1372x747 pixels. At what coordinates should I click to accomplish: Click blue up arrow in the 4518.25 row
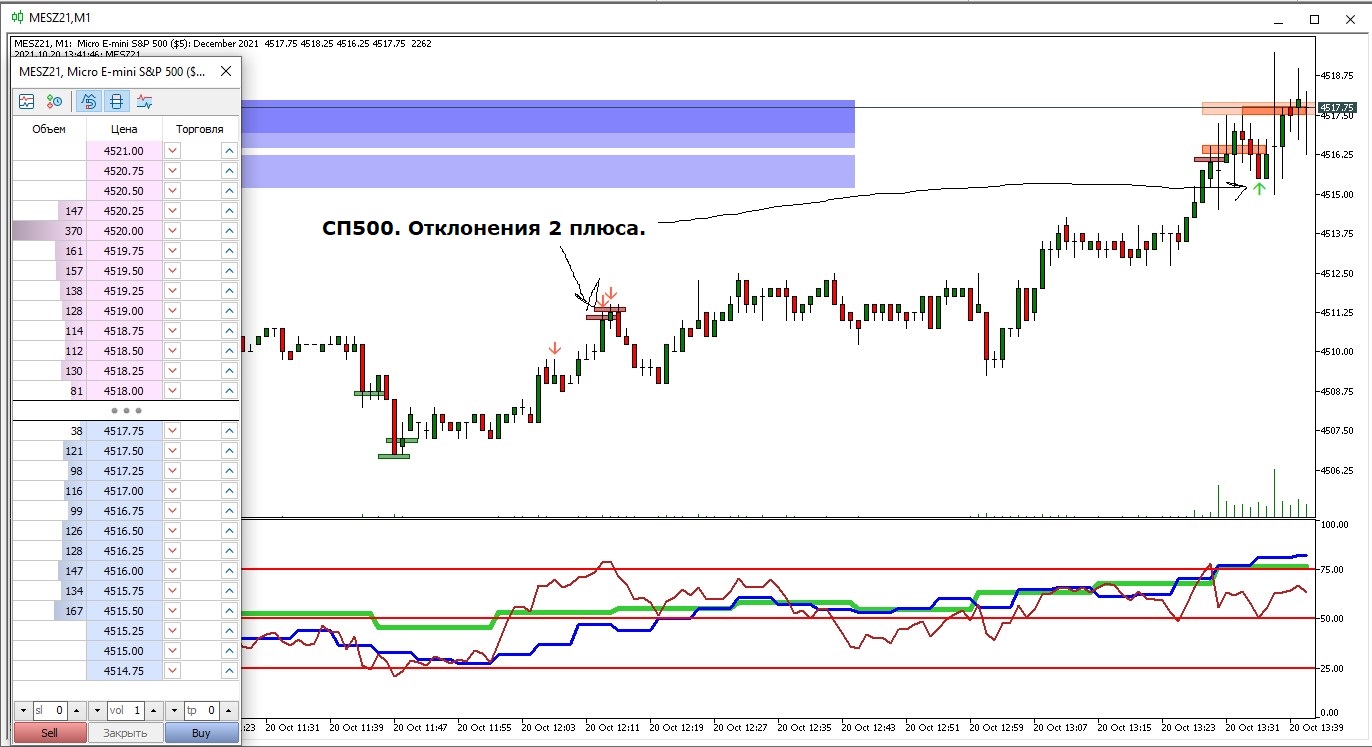pos(229,371)
